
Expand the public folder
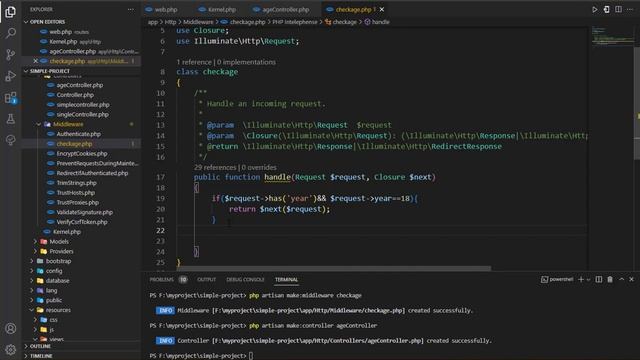pos(54,300)
